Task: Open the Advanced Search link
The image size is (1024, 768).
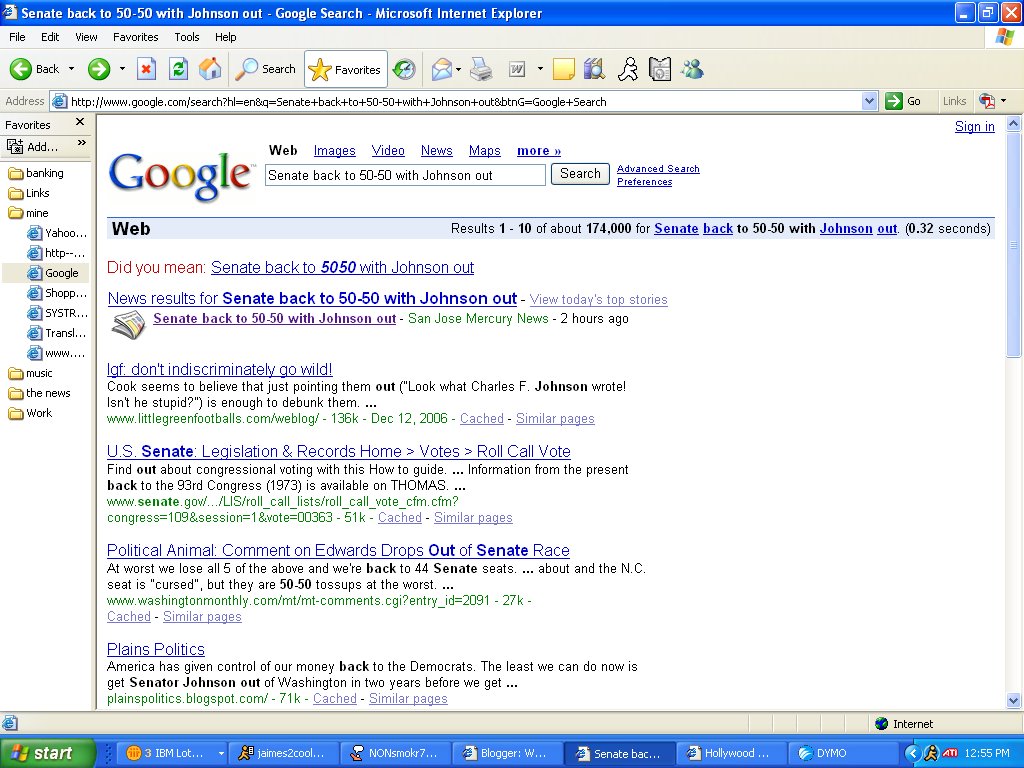Action: [x=658, y=168]
